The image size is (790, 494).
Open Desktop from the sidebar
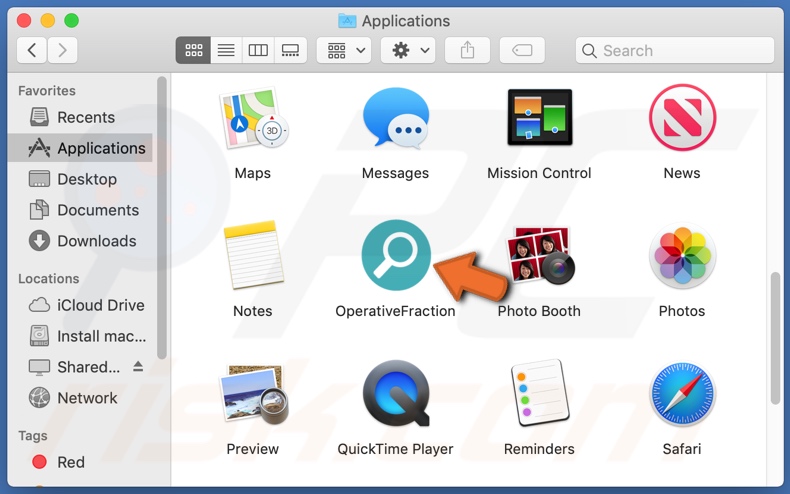[x=81, y=179]
